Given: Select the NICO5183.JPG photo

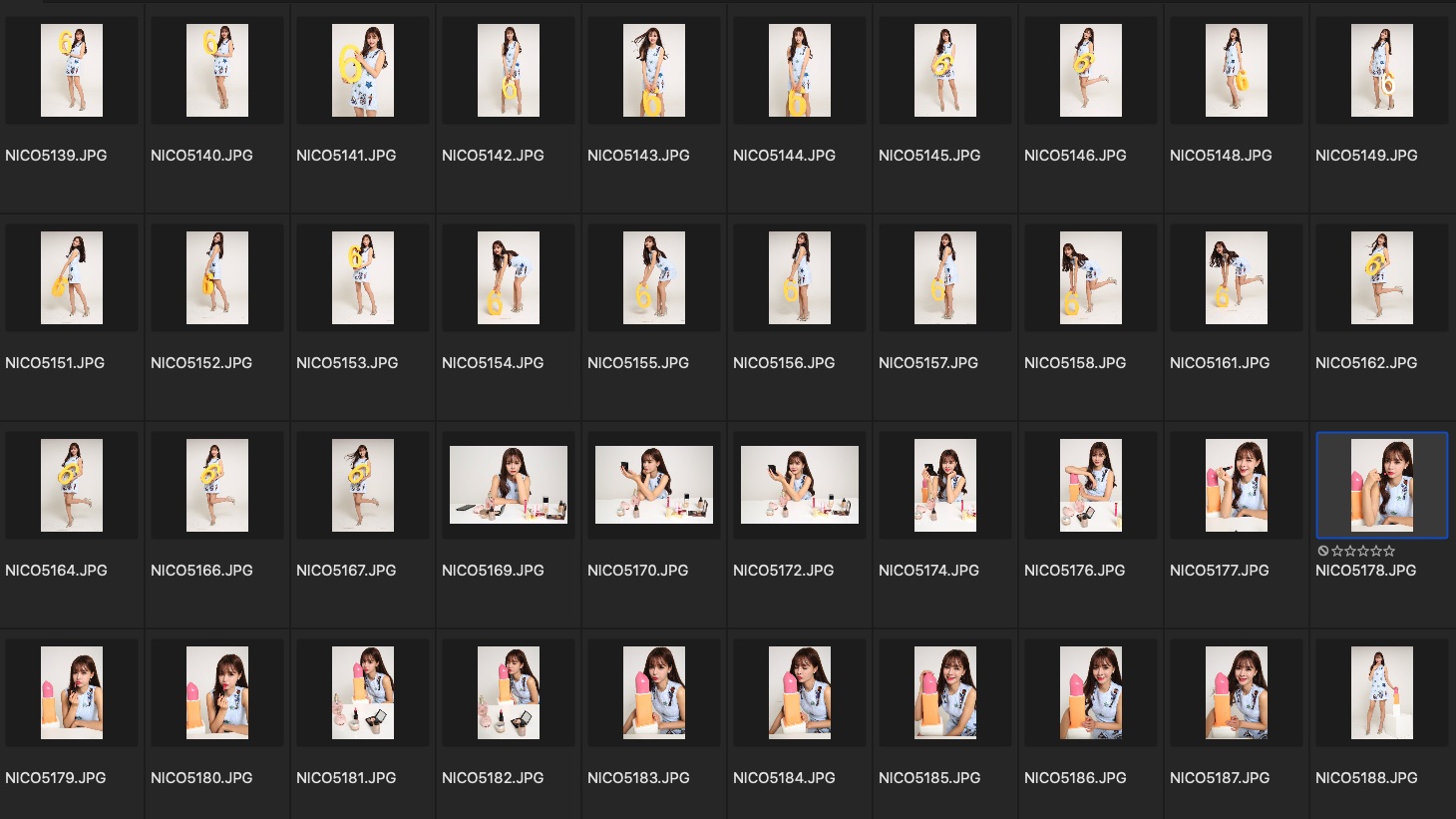Looking at the screenshot, I should [654, 692].
